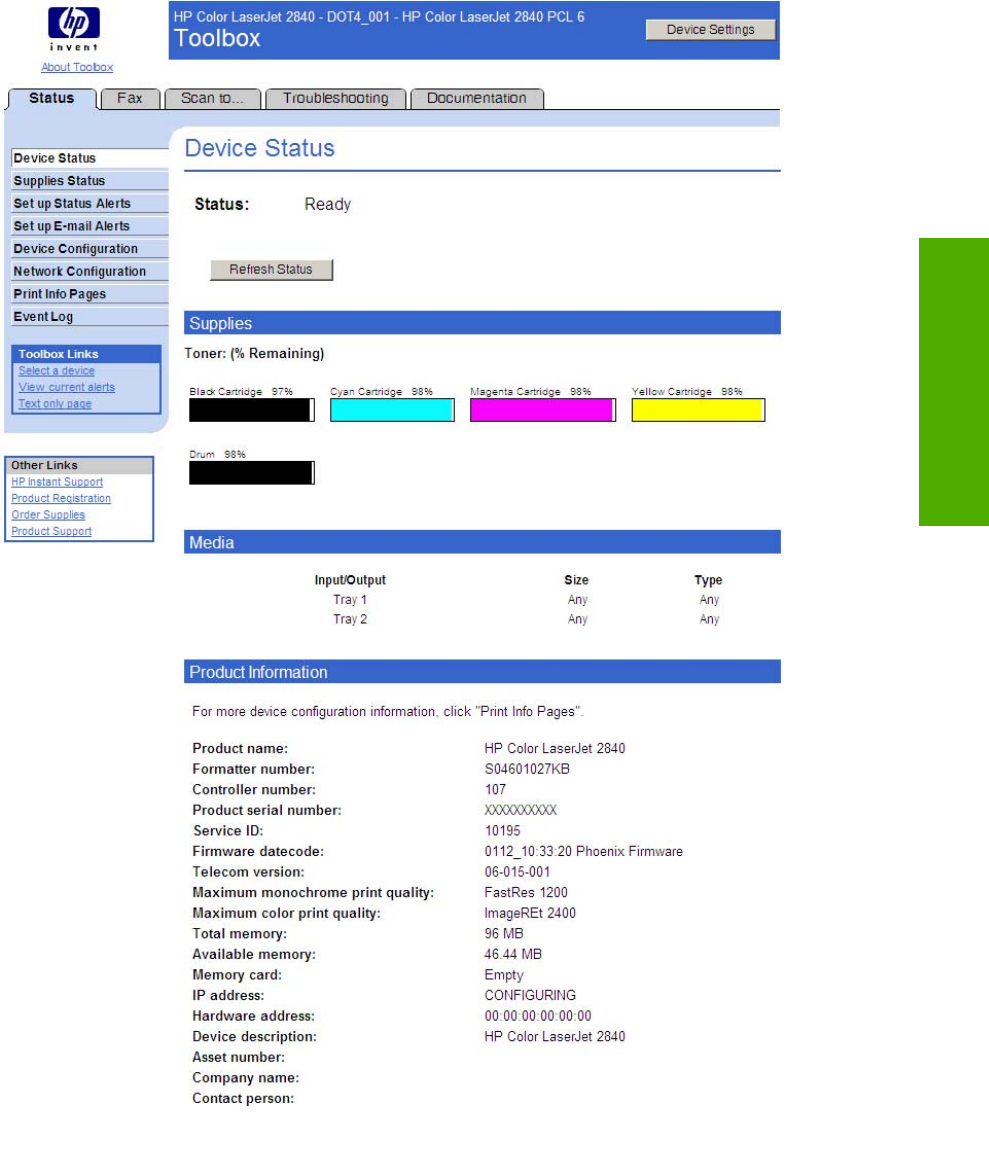Click the Ready status text
989x1175 pixels.
click(327, 205)
